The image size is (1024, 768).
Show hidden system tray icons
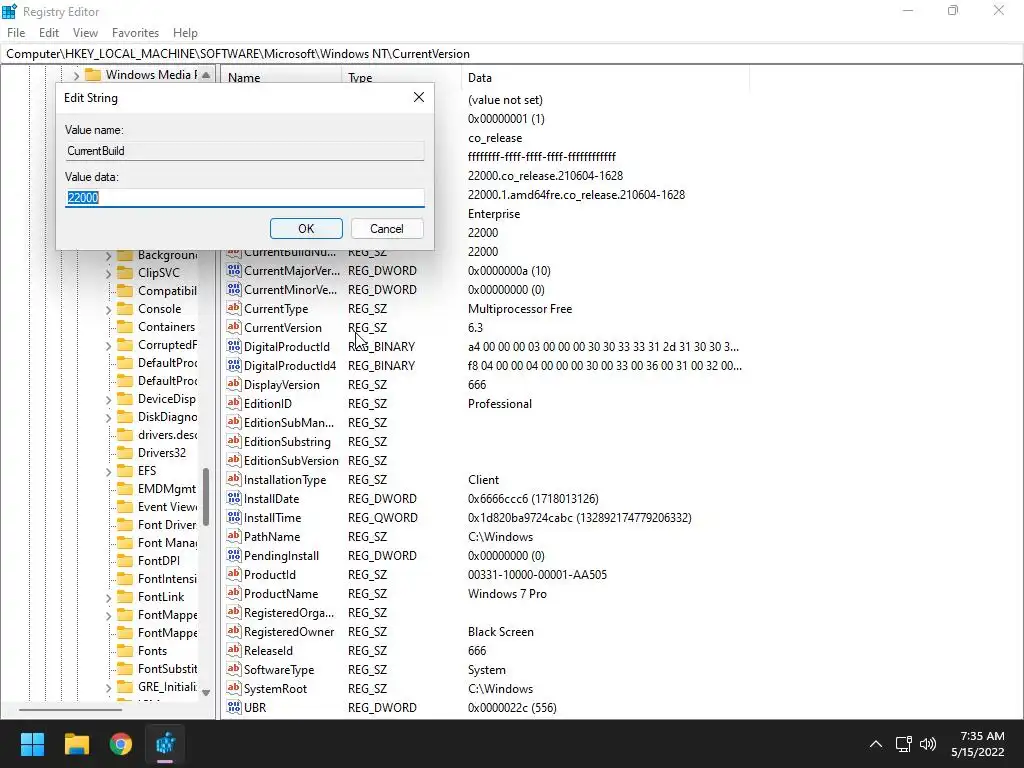pos(876,744)
